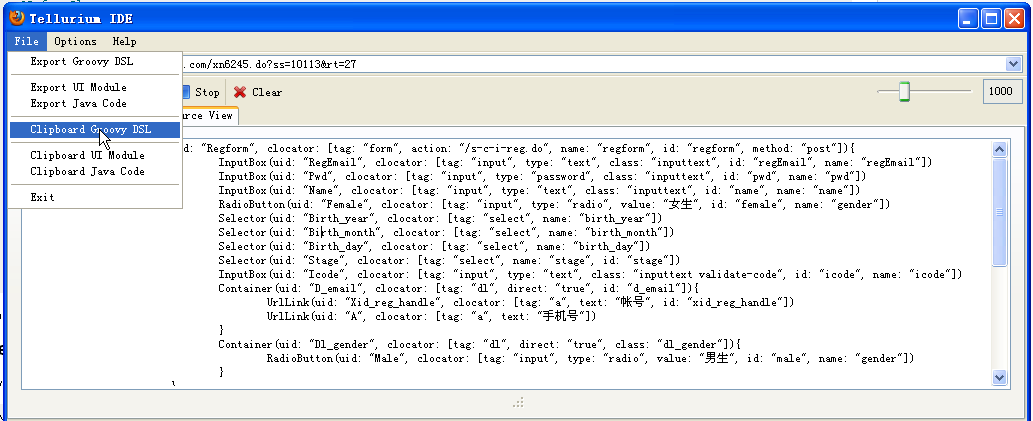Click the Container "Dl_gender" line
1033x421 pixels.
(x=480, y=345)
